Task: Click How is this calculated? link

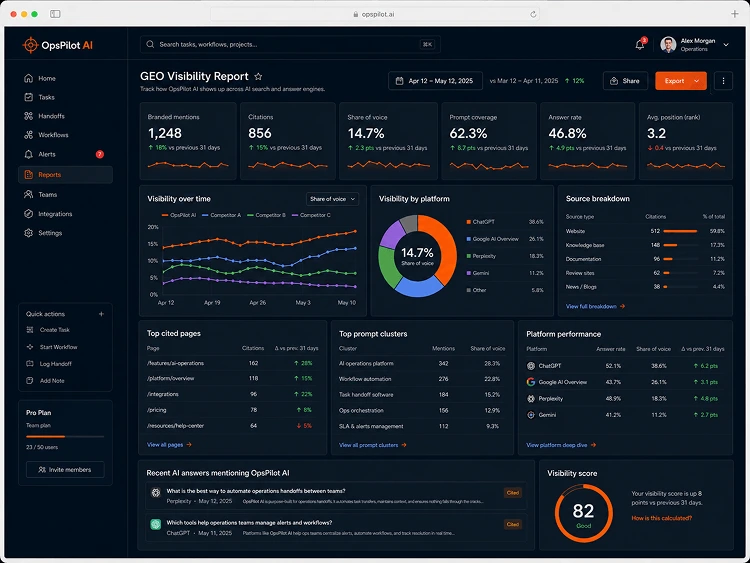Action: point(662,518)
